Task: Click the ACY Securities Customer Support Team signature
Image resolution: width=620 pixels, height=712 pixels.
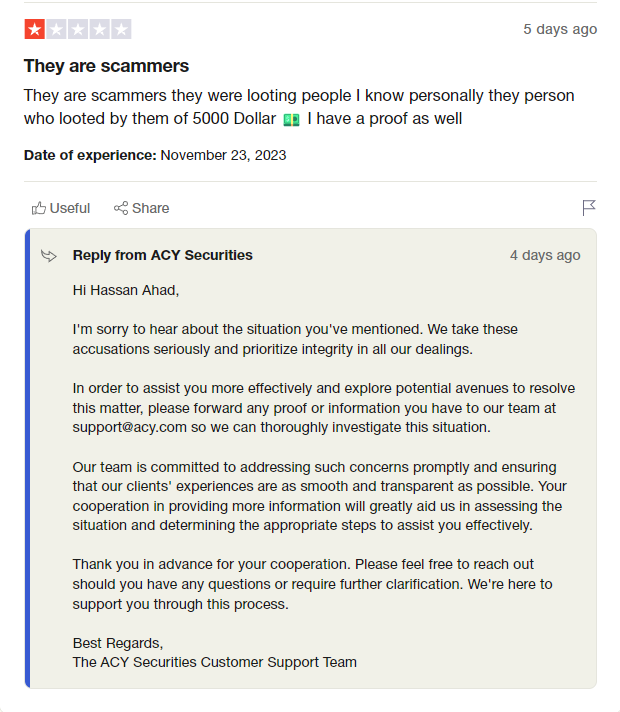Action: [x=214, y=662]
